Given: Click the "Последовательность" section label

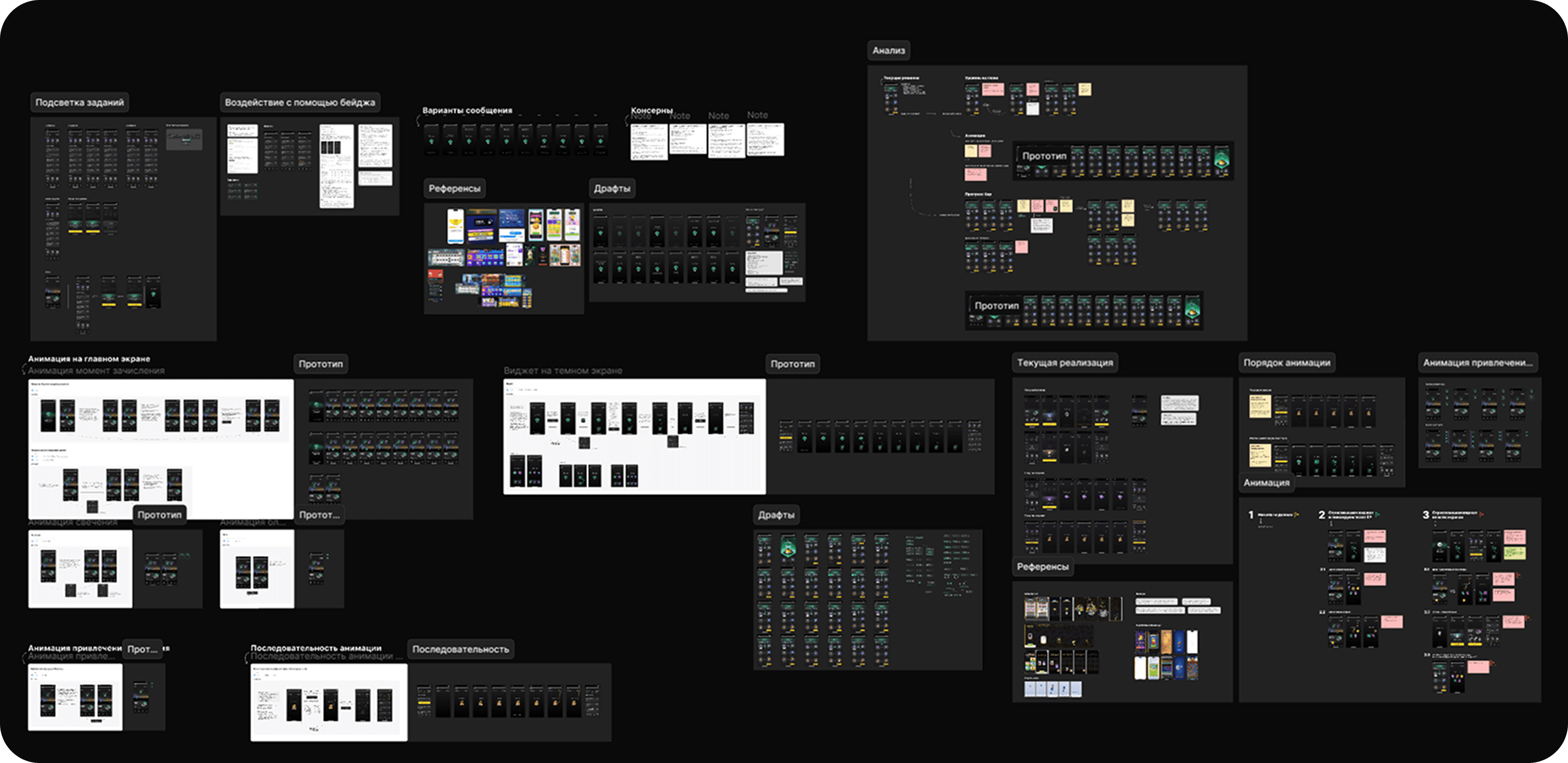Looking at the screenshot, I should click(460, 649).
